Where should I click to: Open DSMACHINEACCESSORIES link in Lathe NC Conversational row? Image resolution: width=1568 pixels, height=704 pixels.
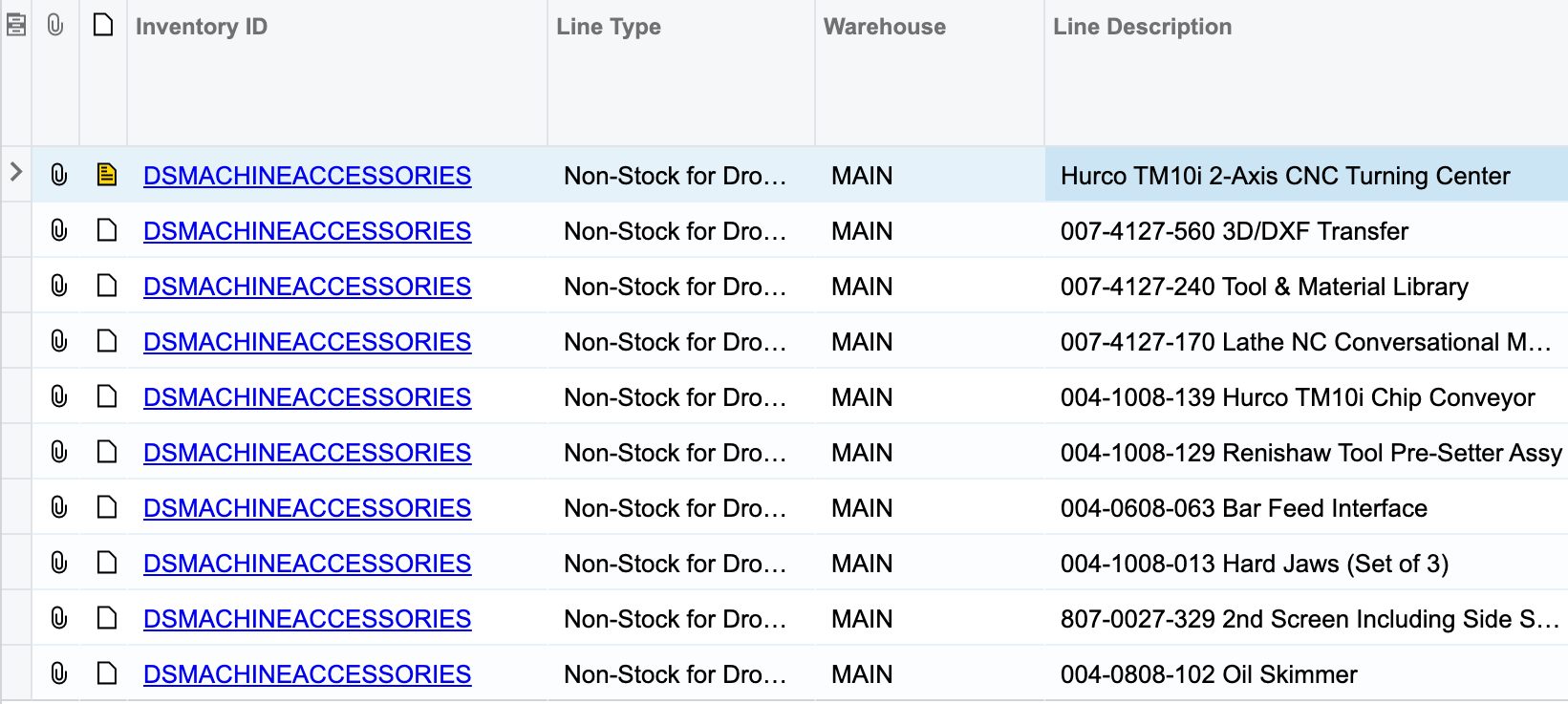click(307, 342)
